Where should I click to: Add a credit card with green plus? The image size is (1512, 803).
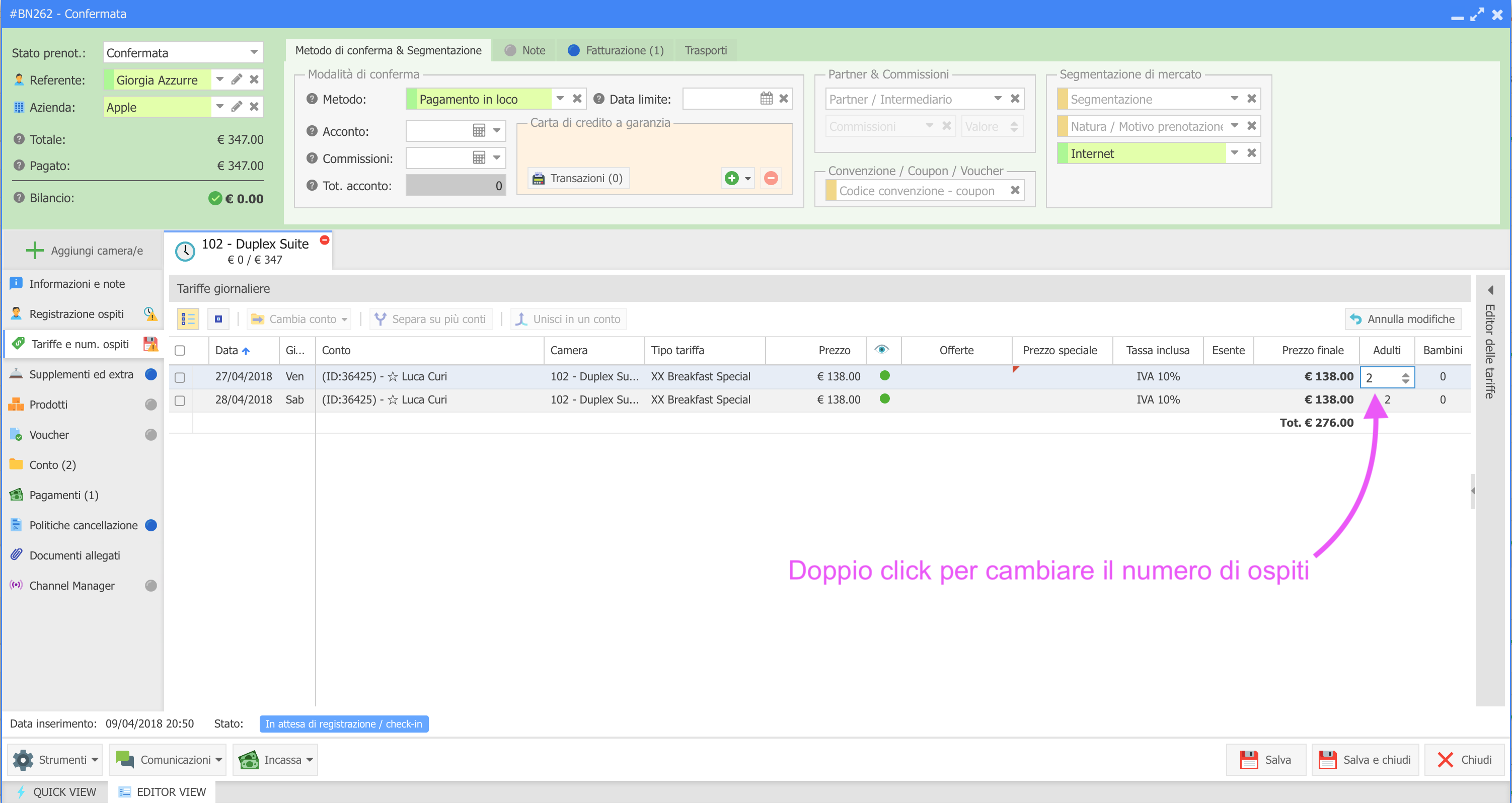click(x=732, y=178)
